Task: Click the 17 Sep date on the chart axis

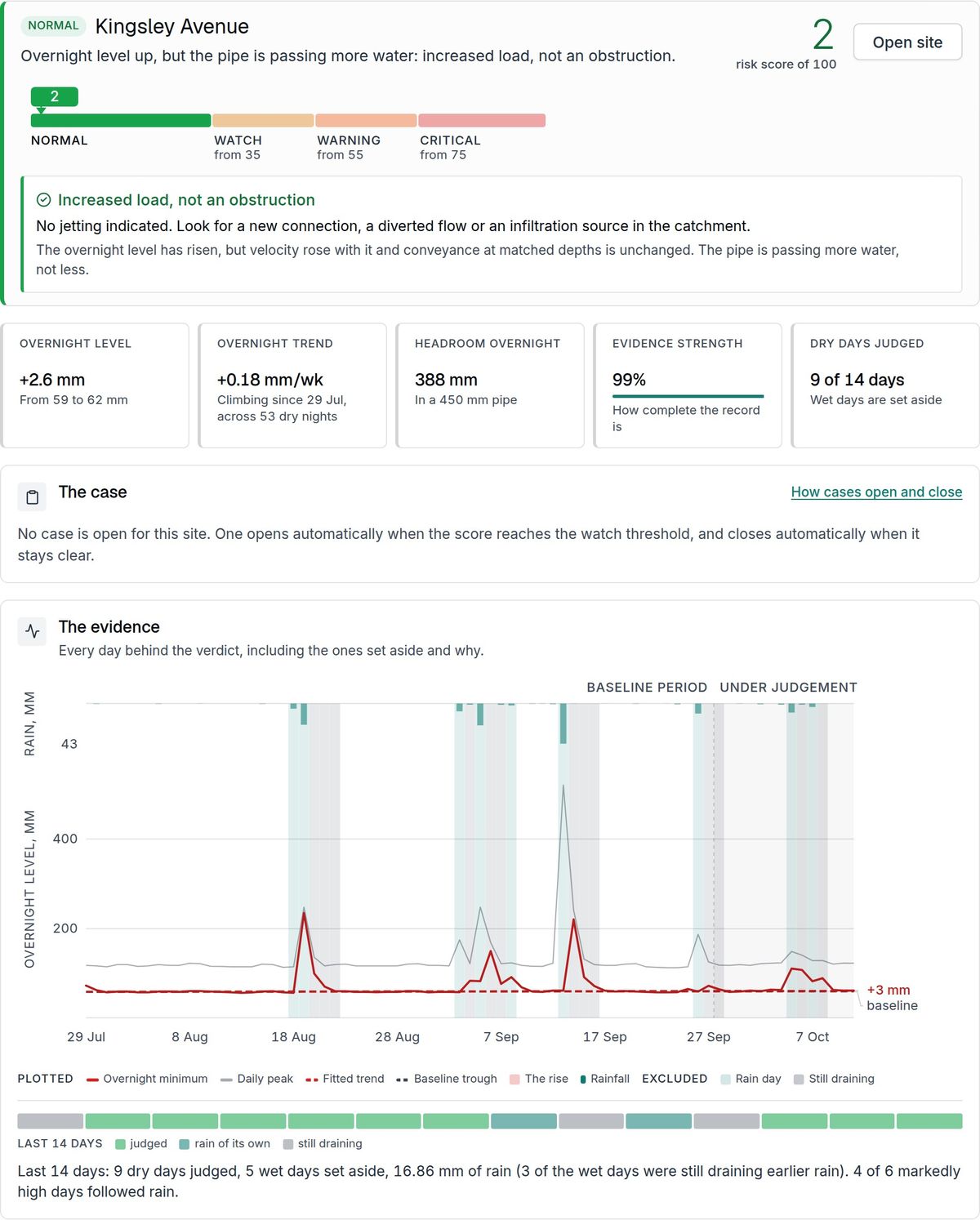Action: tap(605, 1037)
